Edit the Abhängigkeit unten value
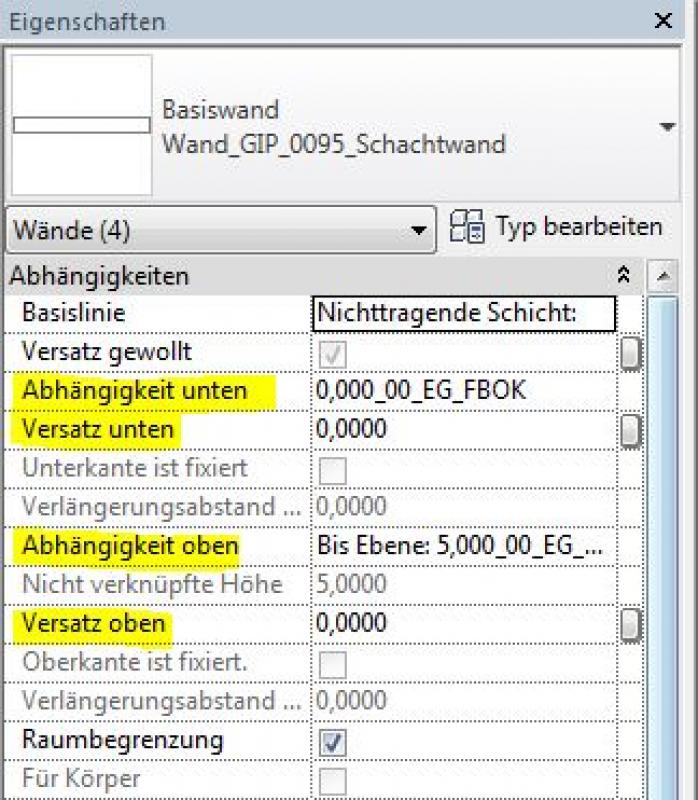The width and height of the screenshot is (698, 800). 464,391
